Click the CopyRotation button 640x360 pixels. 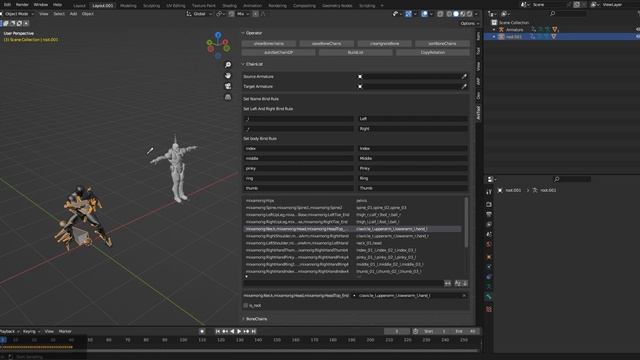433,53
